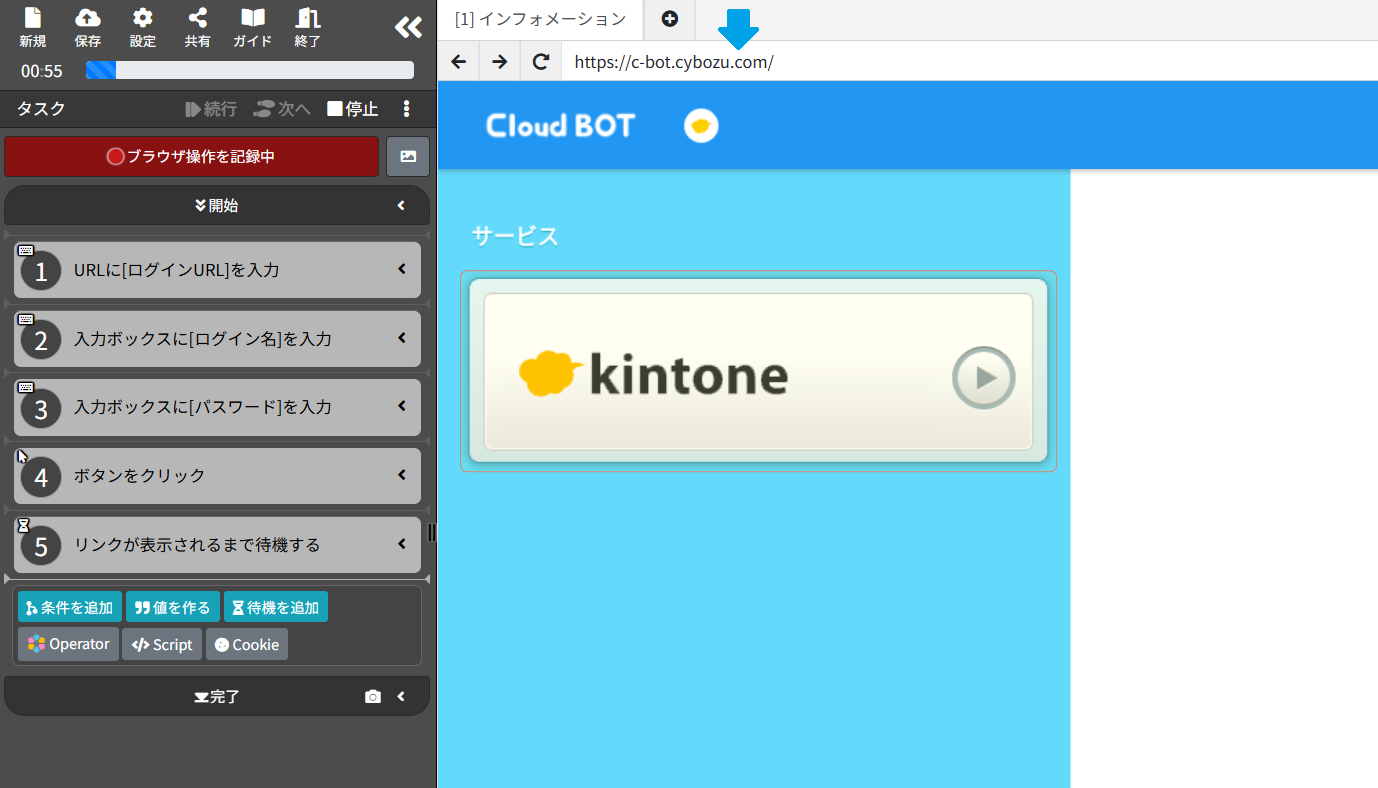Click the Script button
The image size is (1378, 788).
point(162,644)
